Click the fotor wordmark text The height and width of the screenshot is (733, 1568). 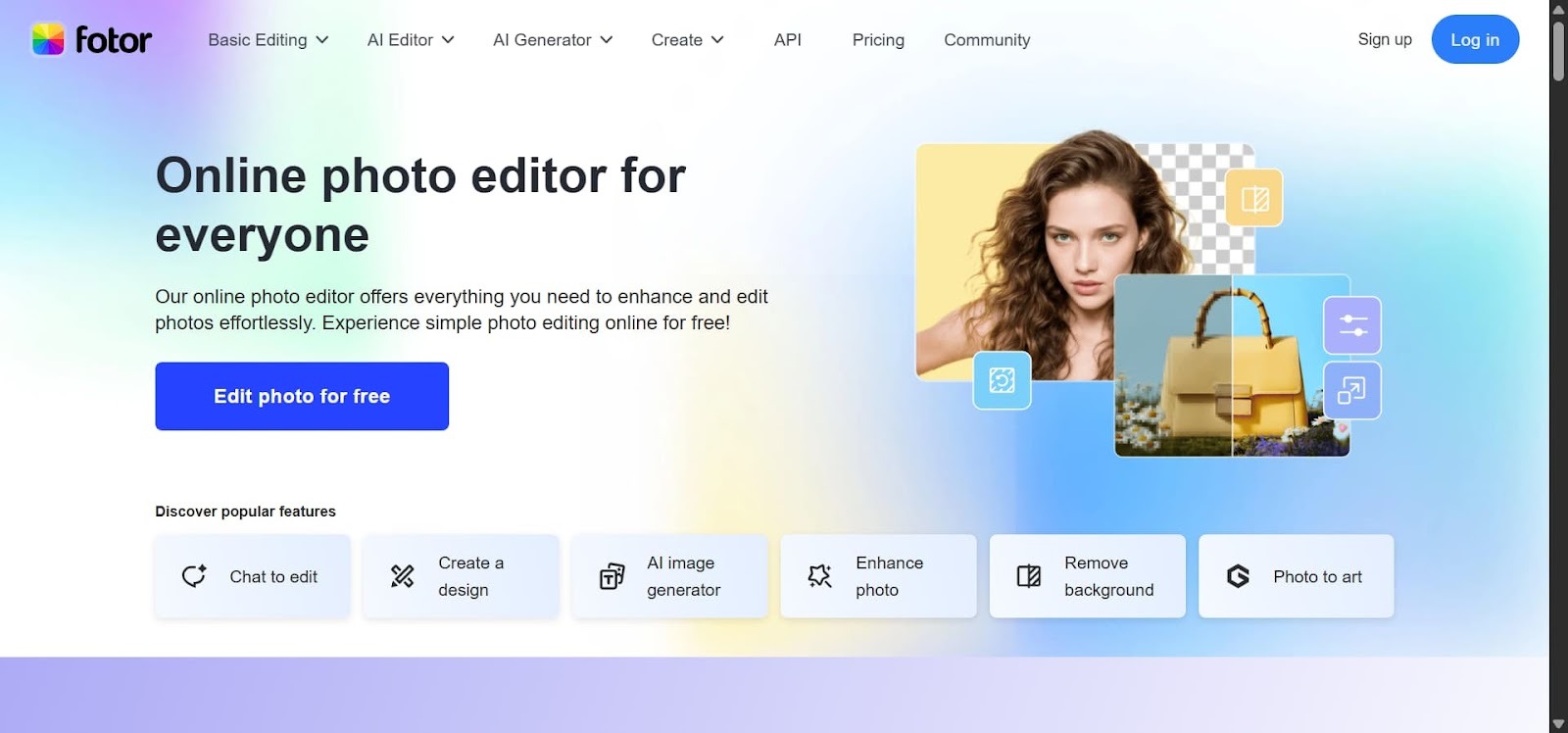113,40
